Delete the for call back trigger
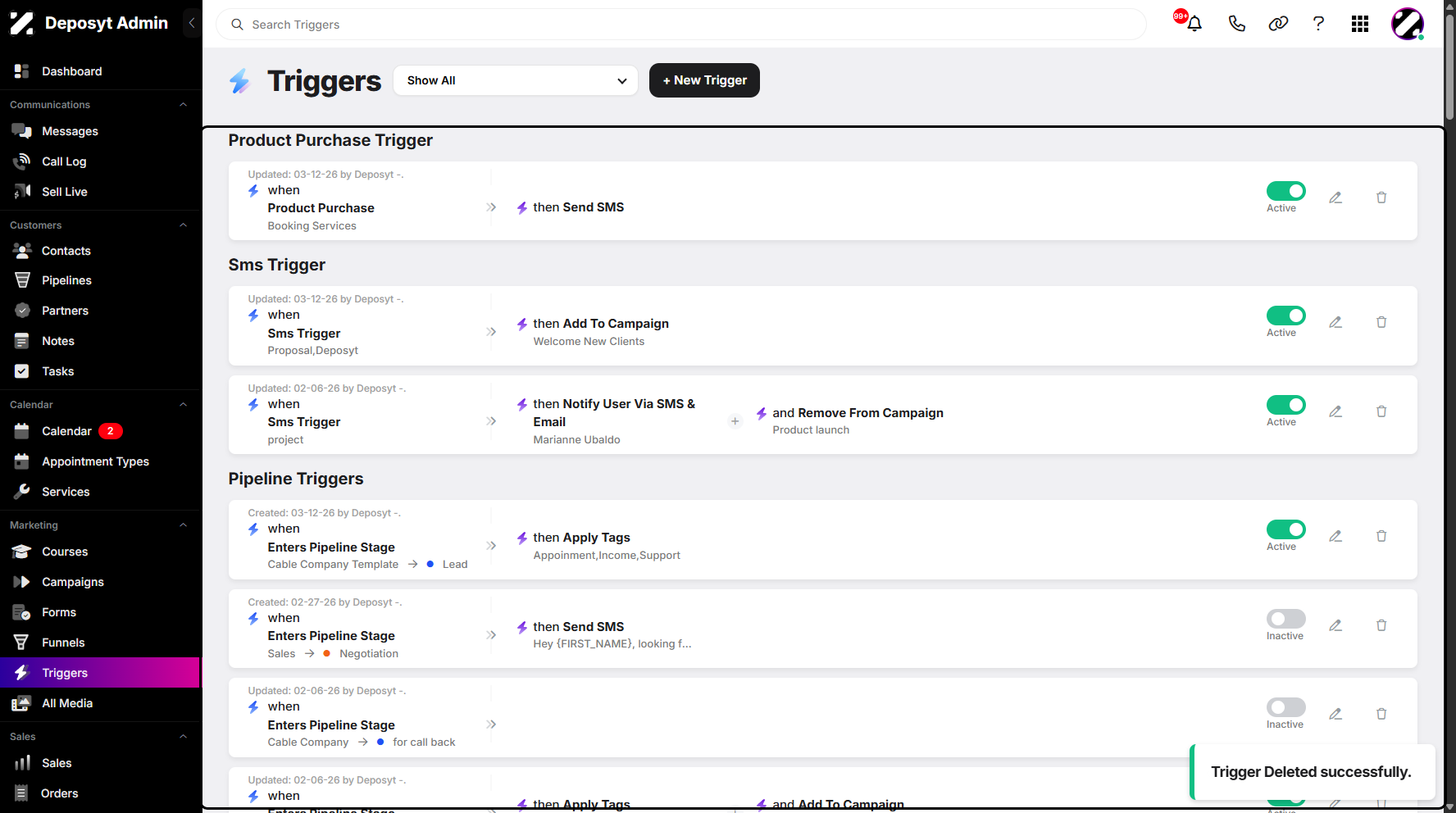Viewport: 1456px width, 813px height. point(1381,714)
